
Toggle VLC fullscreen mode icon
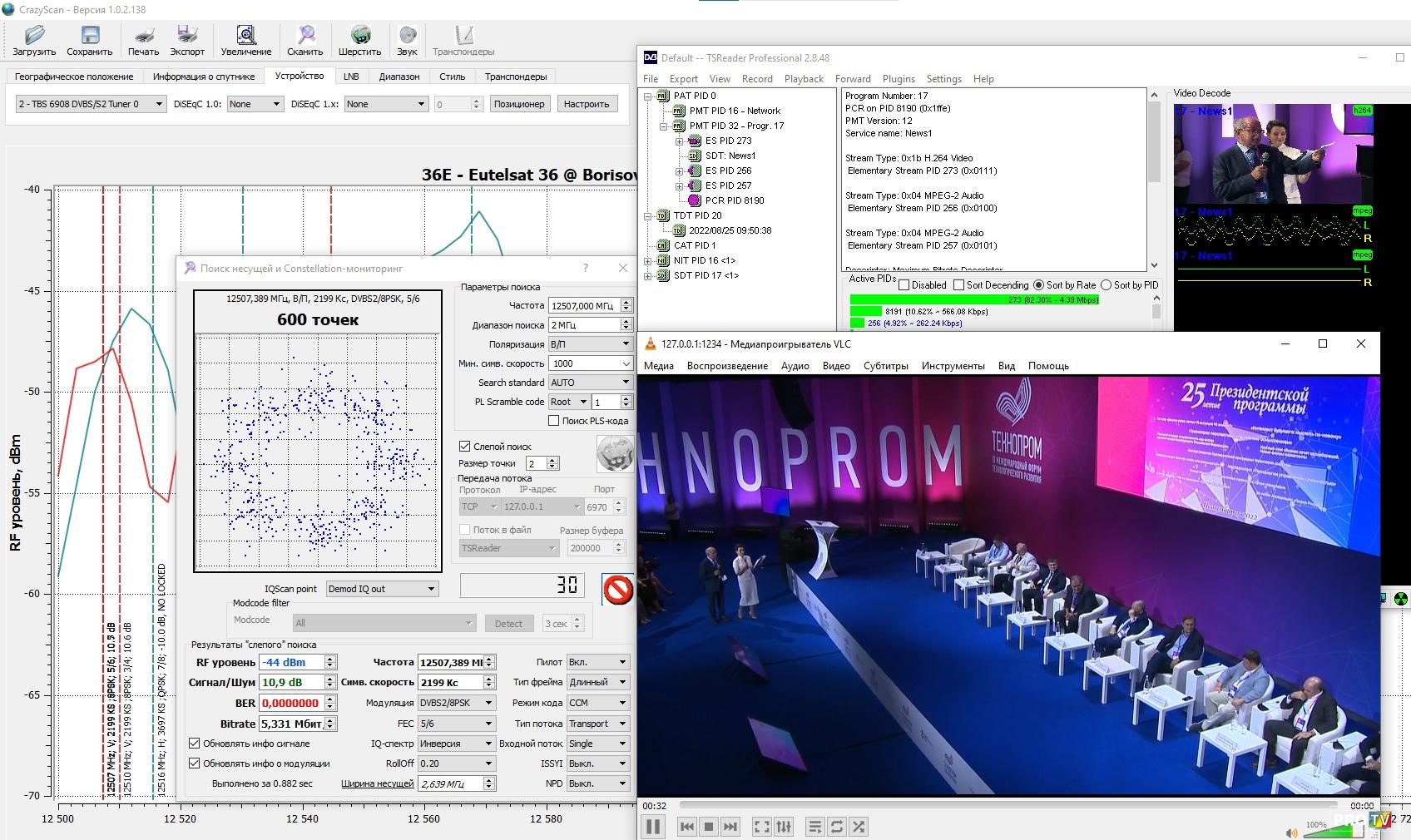point(761,826)
